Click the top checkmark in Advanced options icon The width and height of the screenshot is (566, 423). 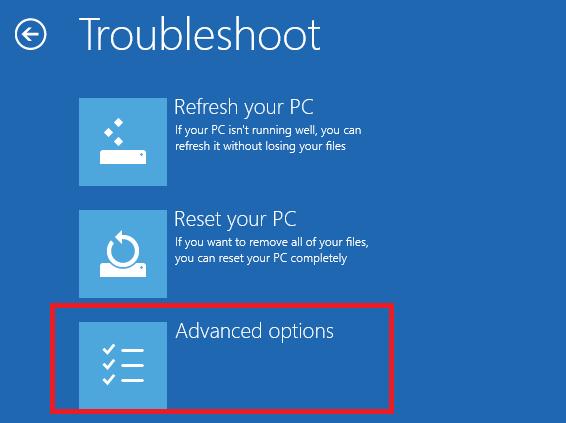point(109,349)
